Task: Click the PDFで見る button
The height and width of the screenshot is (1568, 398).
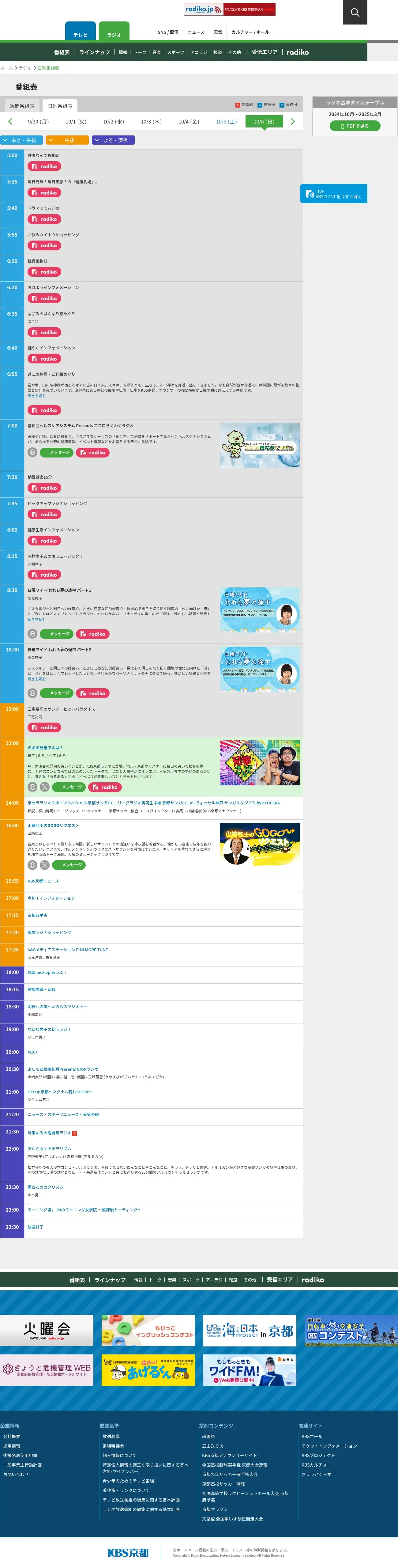Action: pyautogui.click(x=355, y=126)
